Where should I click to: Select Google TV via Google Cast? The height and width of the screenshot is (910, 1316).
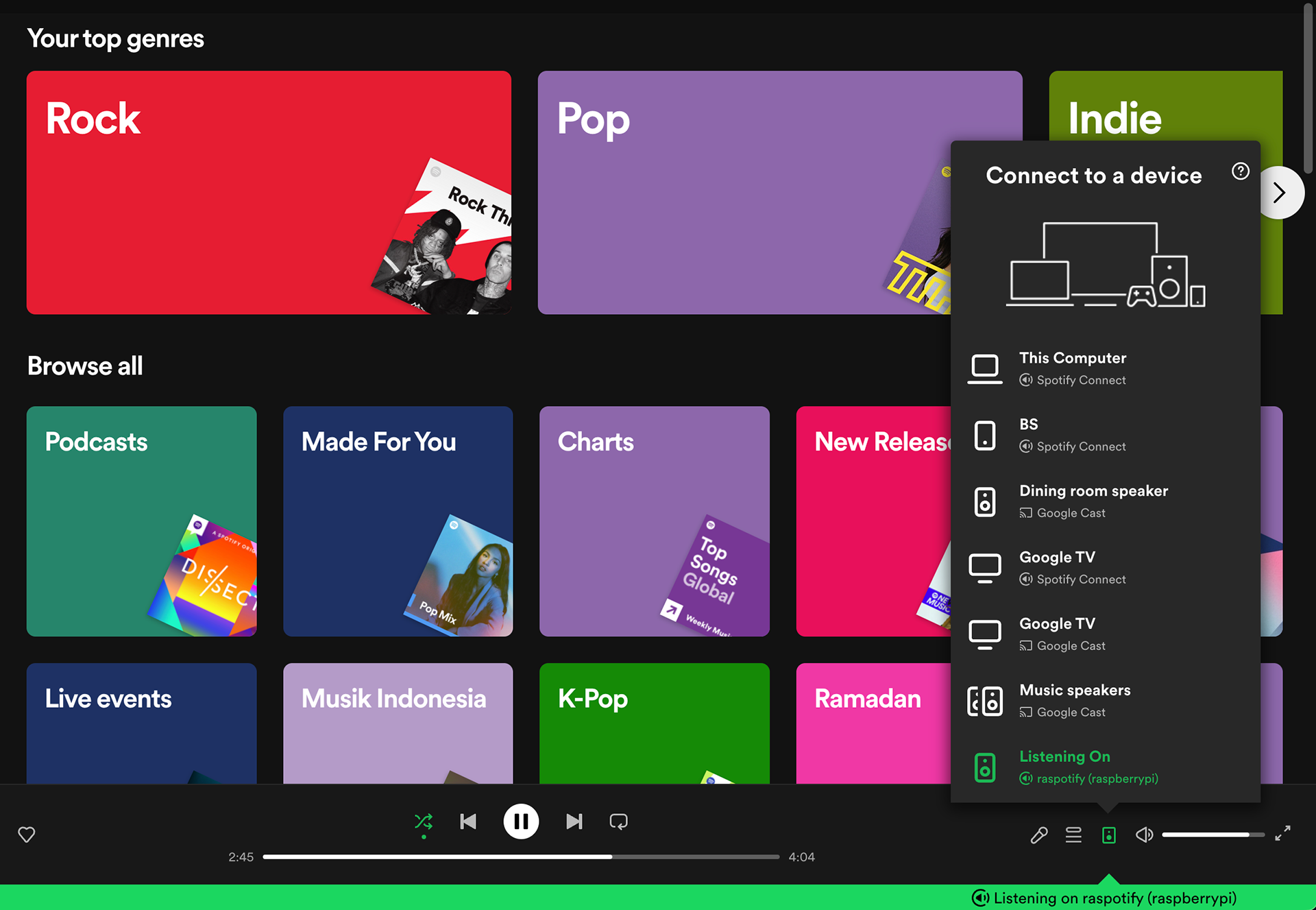coord(1106,634)
